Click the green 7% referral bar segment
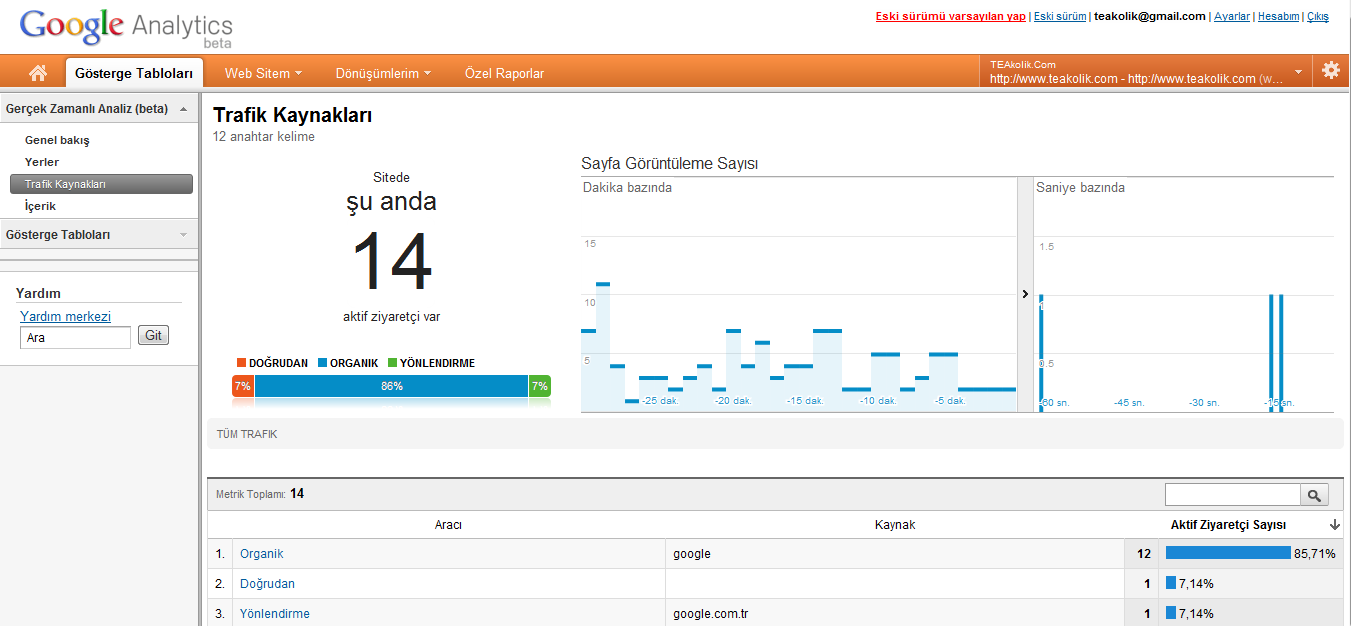 coord(540,386)
